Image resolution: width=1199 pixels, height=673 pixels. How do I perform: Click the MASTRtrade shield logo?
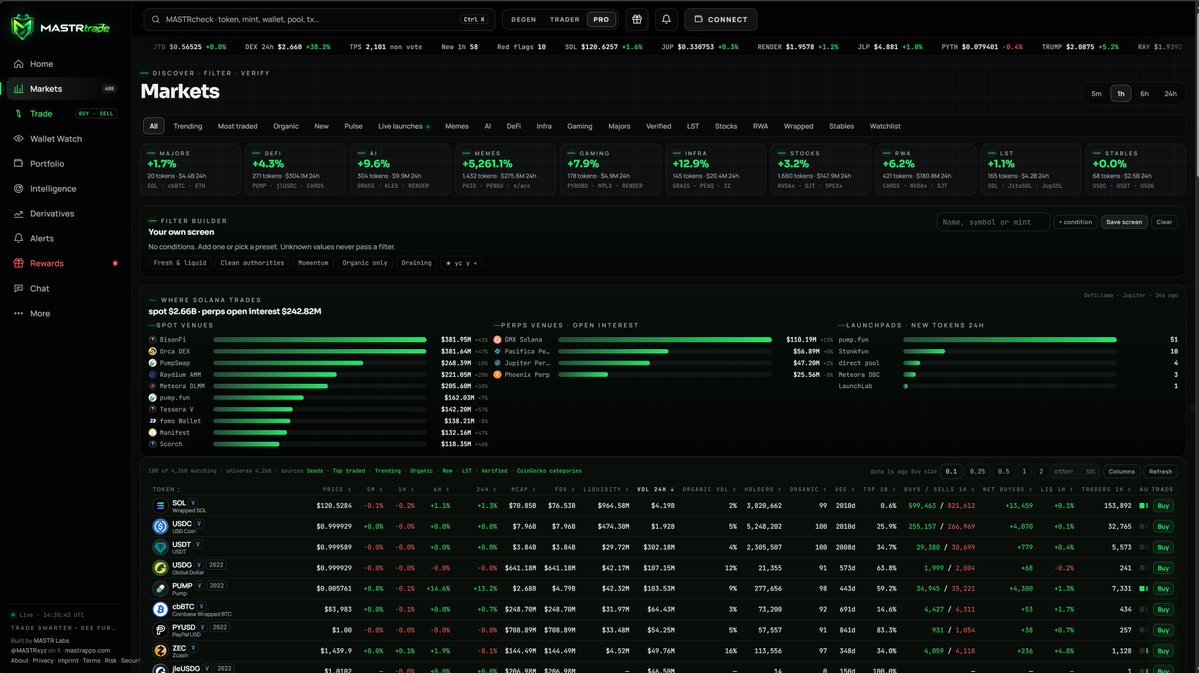click(x=22, y=27)
